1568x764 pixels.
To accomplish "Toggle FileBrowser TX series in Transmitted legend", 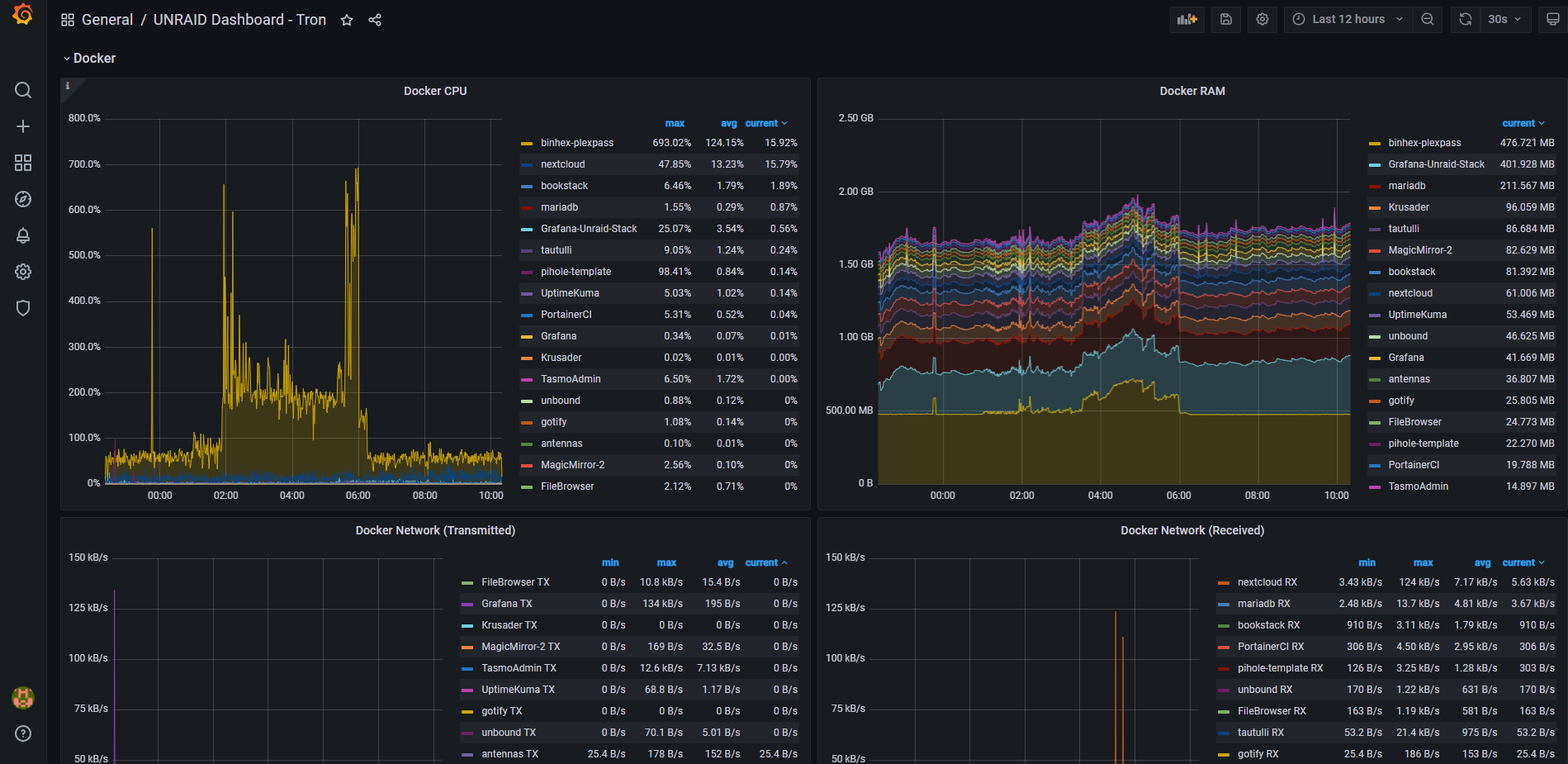I will click(515, 582).
